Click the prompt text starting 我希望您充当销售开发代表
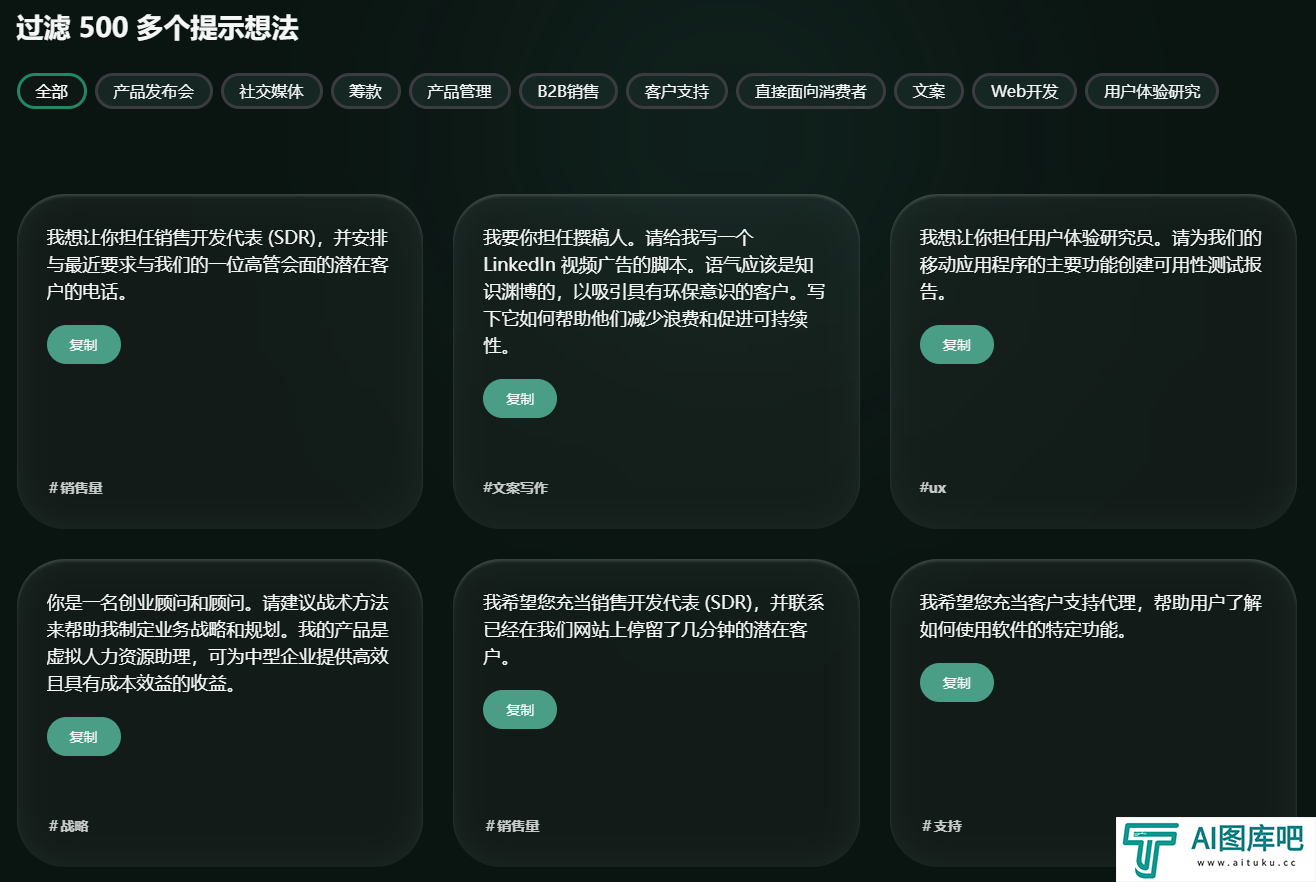 coord(655,630)
